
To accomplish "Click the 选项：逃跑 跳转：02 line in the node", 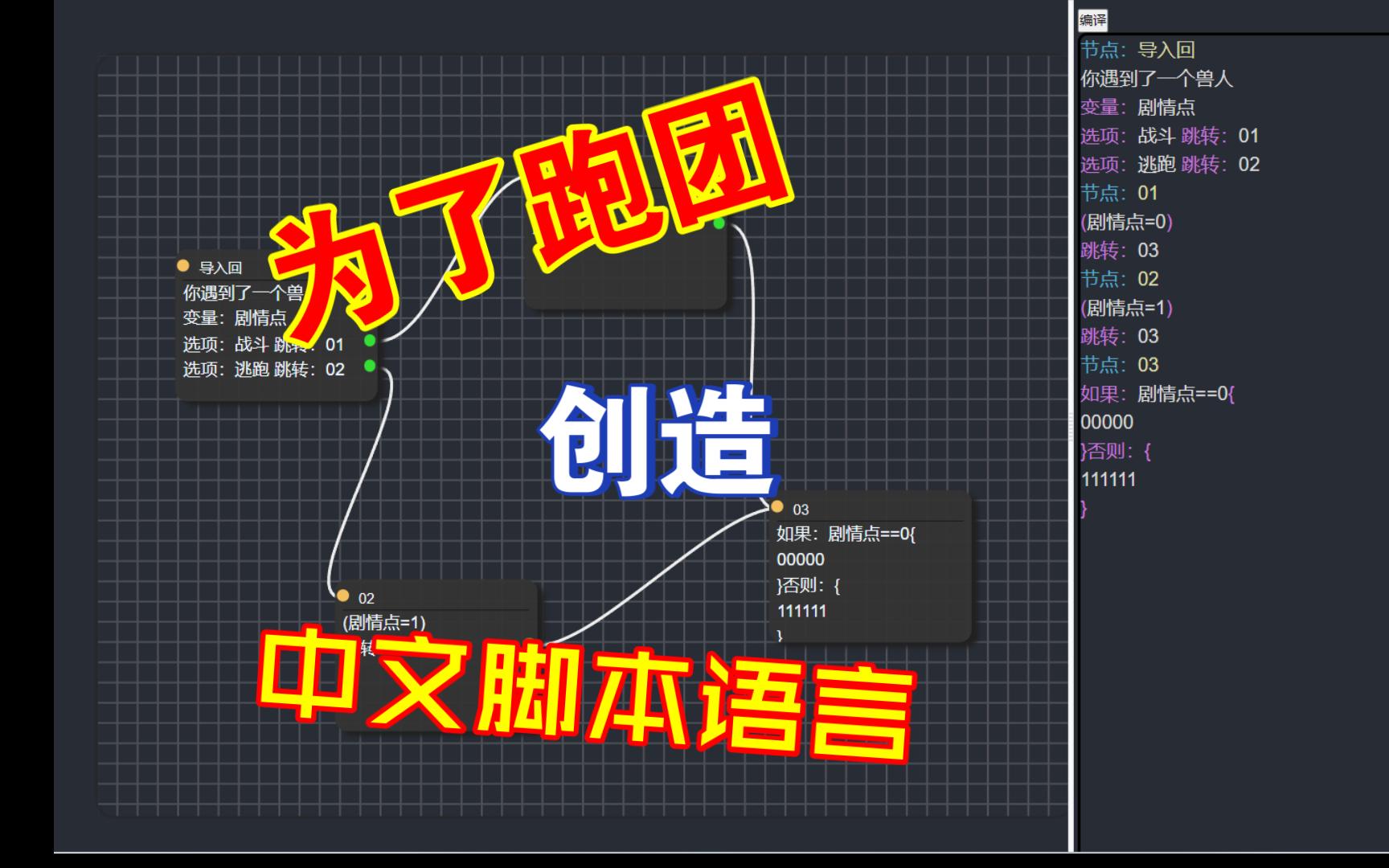I will pyautogui.click(x=264, y=370).
